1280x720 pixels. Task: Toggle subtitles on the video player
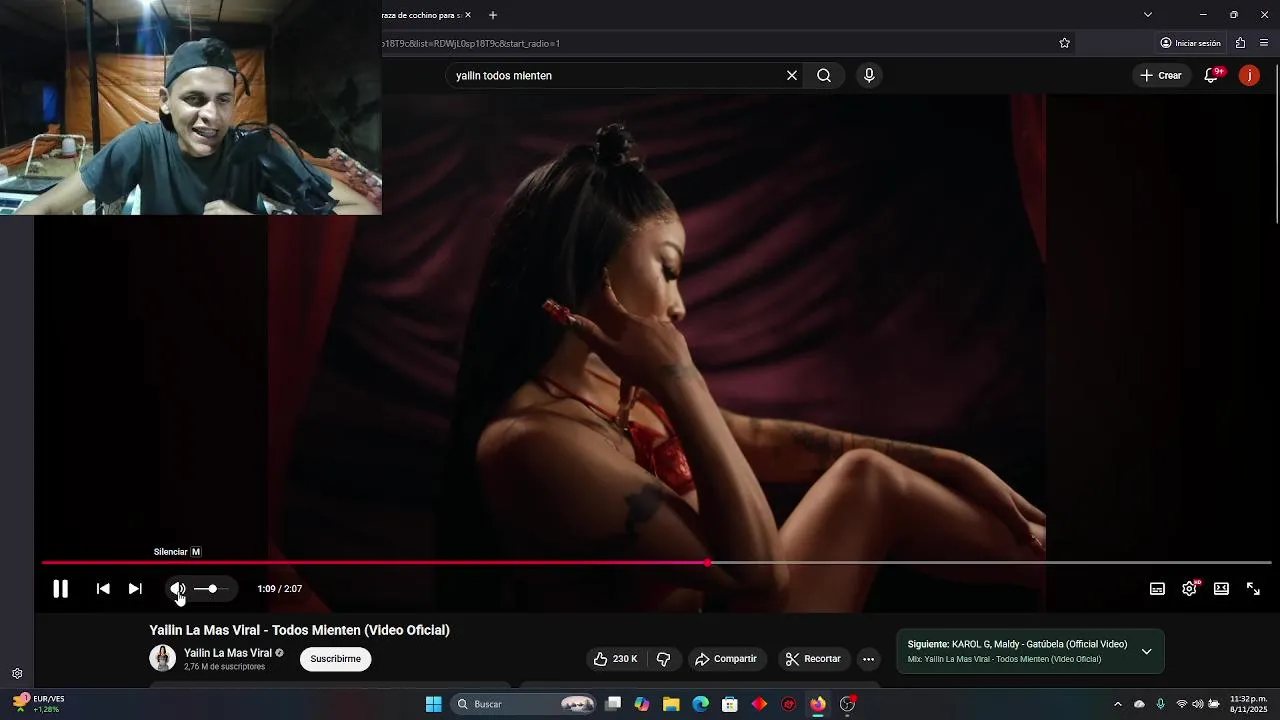(x=1157, y=589)
